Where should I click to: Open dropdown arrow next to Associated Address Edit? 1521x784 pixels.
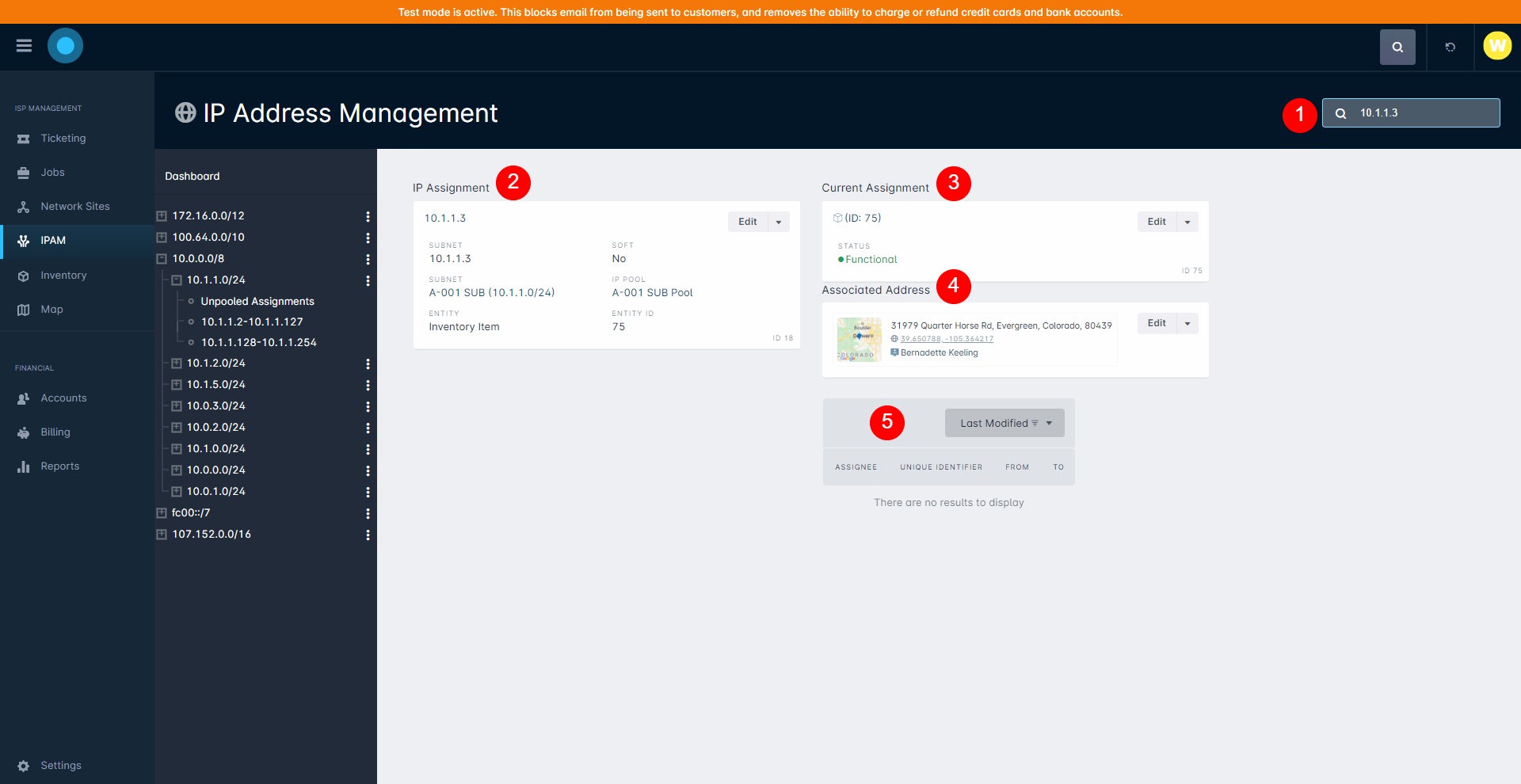pyautogui.click(x=1187, y=323)
